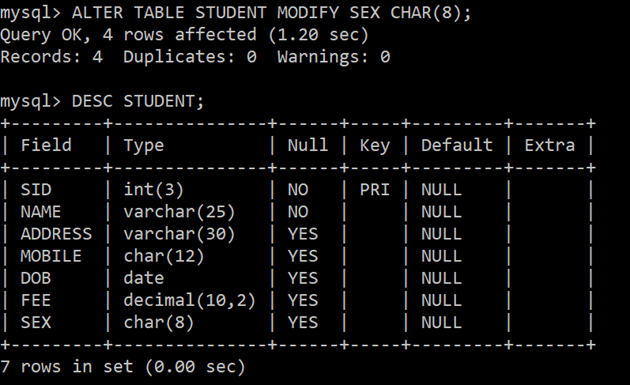Select the DOB field name
Viewport: 630px width, 385px height.
36,278
